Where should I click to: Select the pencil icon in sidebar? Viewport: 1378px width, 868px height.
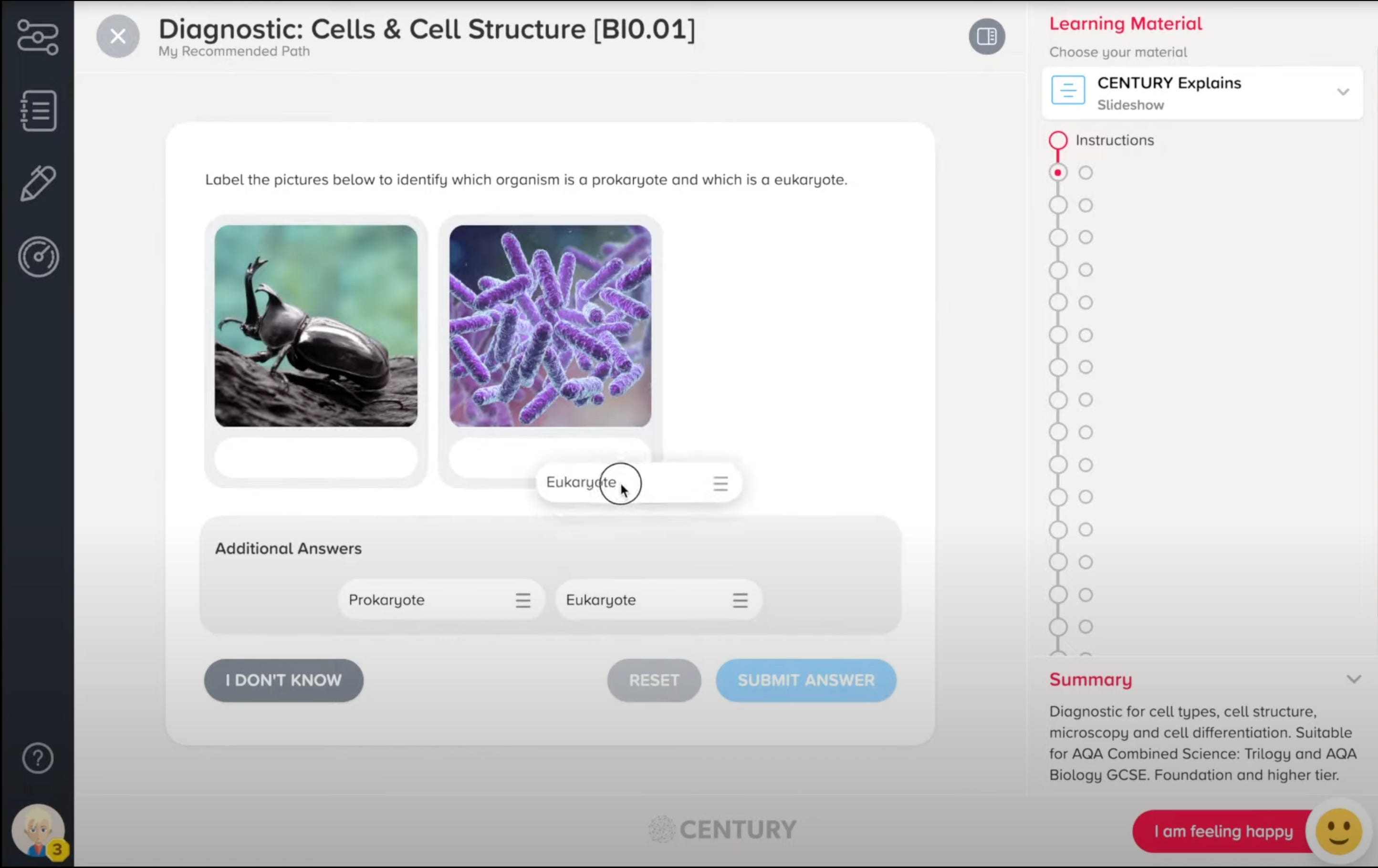(38, 184)
